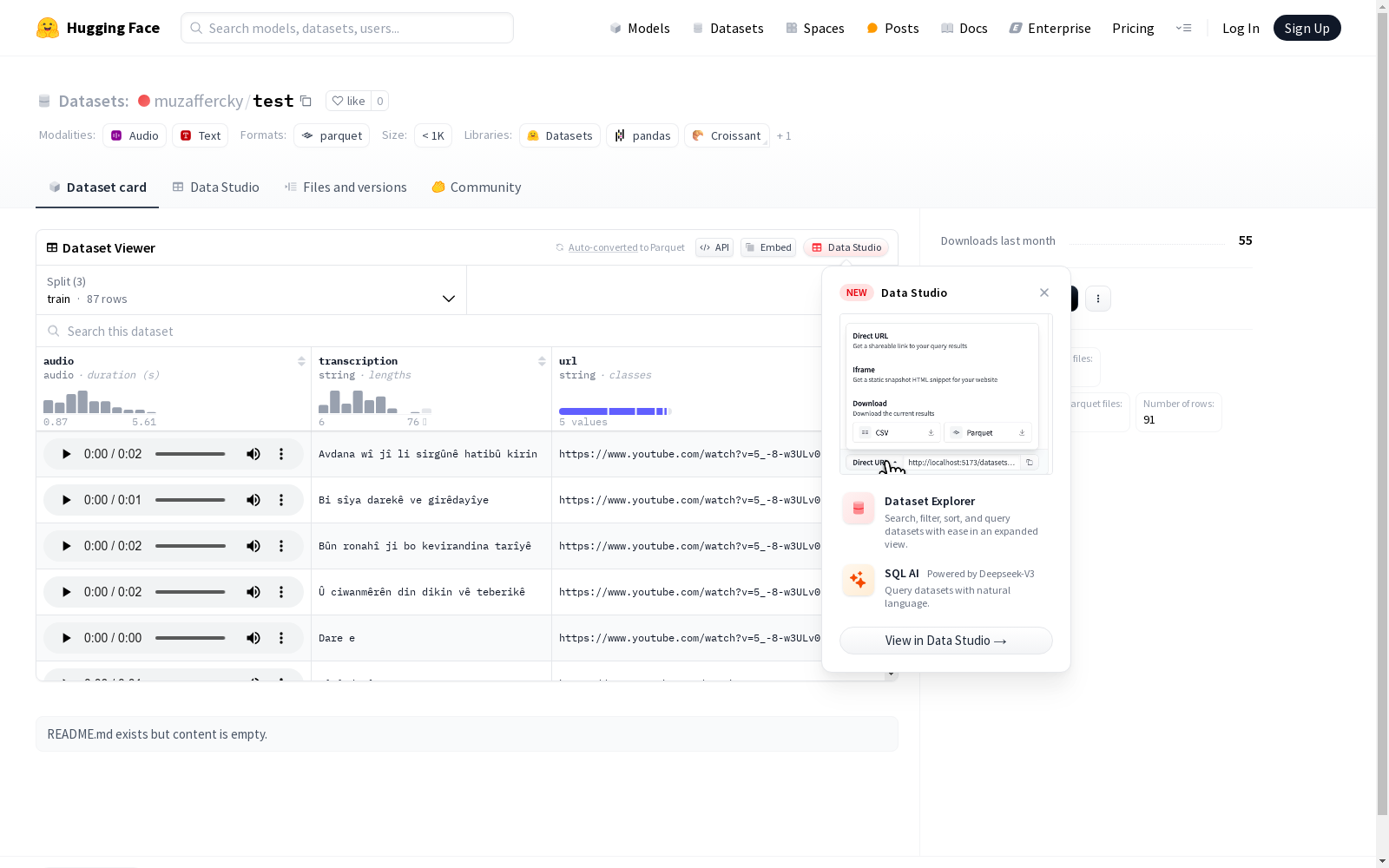The width and height of the screenshot is (1389, 868).
Task: Filter by the Audio modality tag
Action: pyautogui.click(x=135, y=135)
